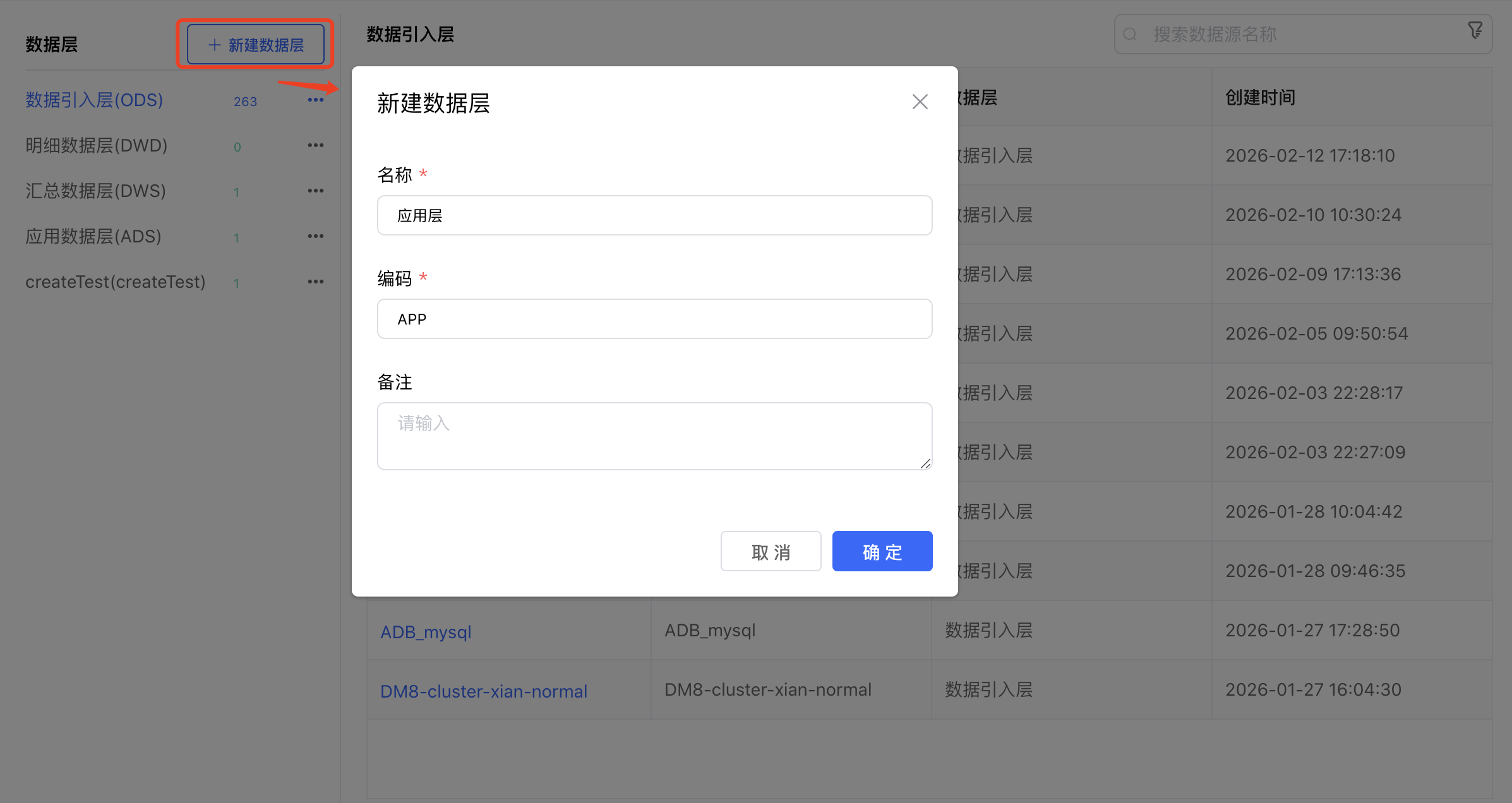The width and height of the screenshot is (1512, 803).
Task: Click the 新建数据层 button
Action: [x=256, y=45]
